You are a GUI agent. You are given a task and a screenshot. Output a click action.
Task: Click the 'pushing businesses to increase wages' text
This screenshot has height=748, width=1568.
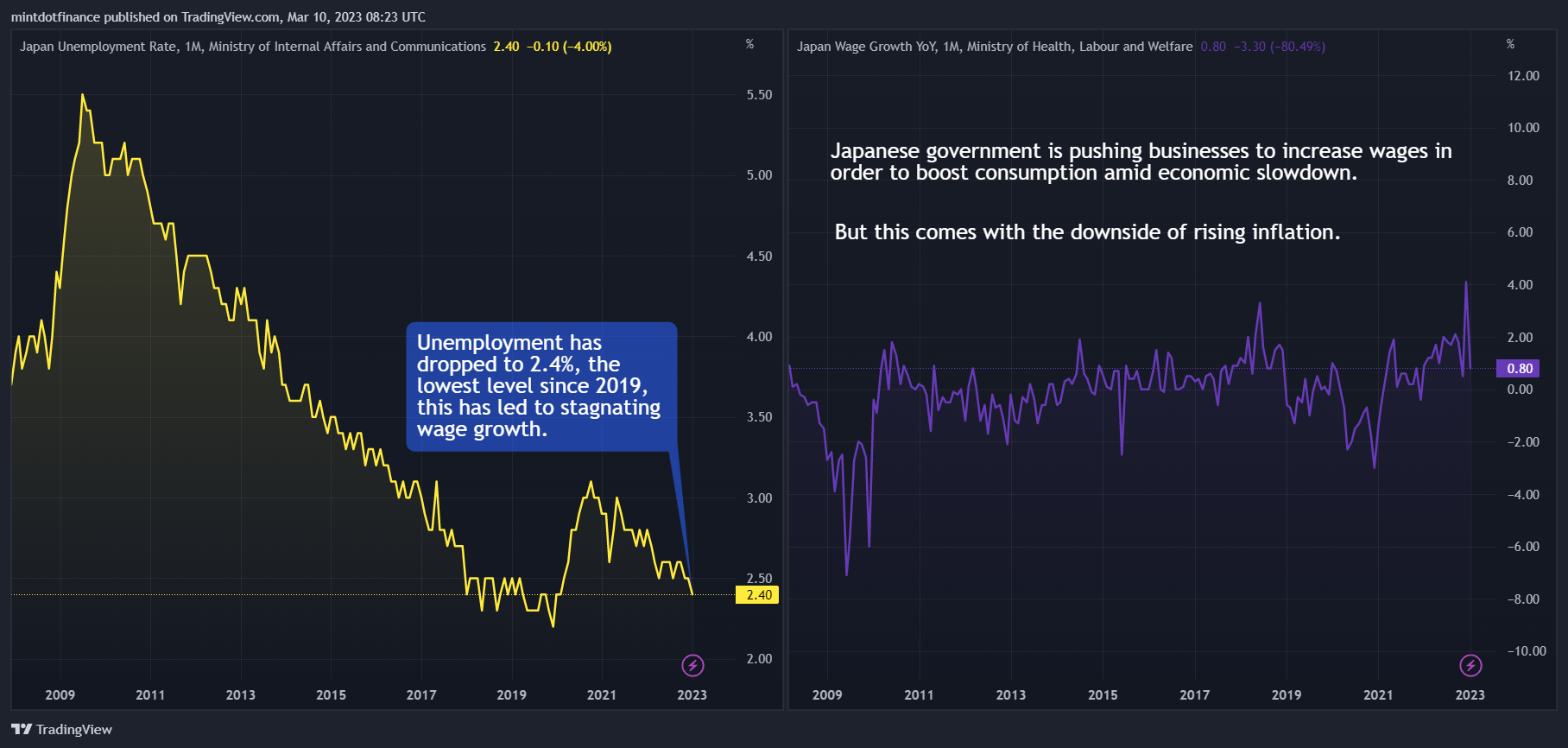(1141, 162)
